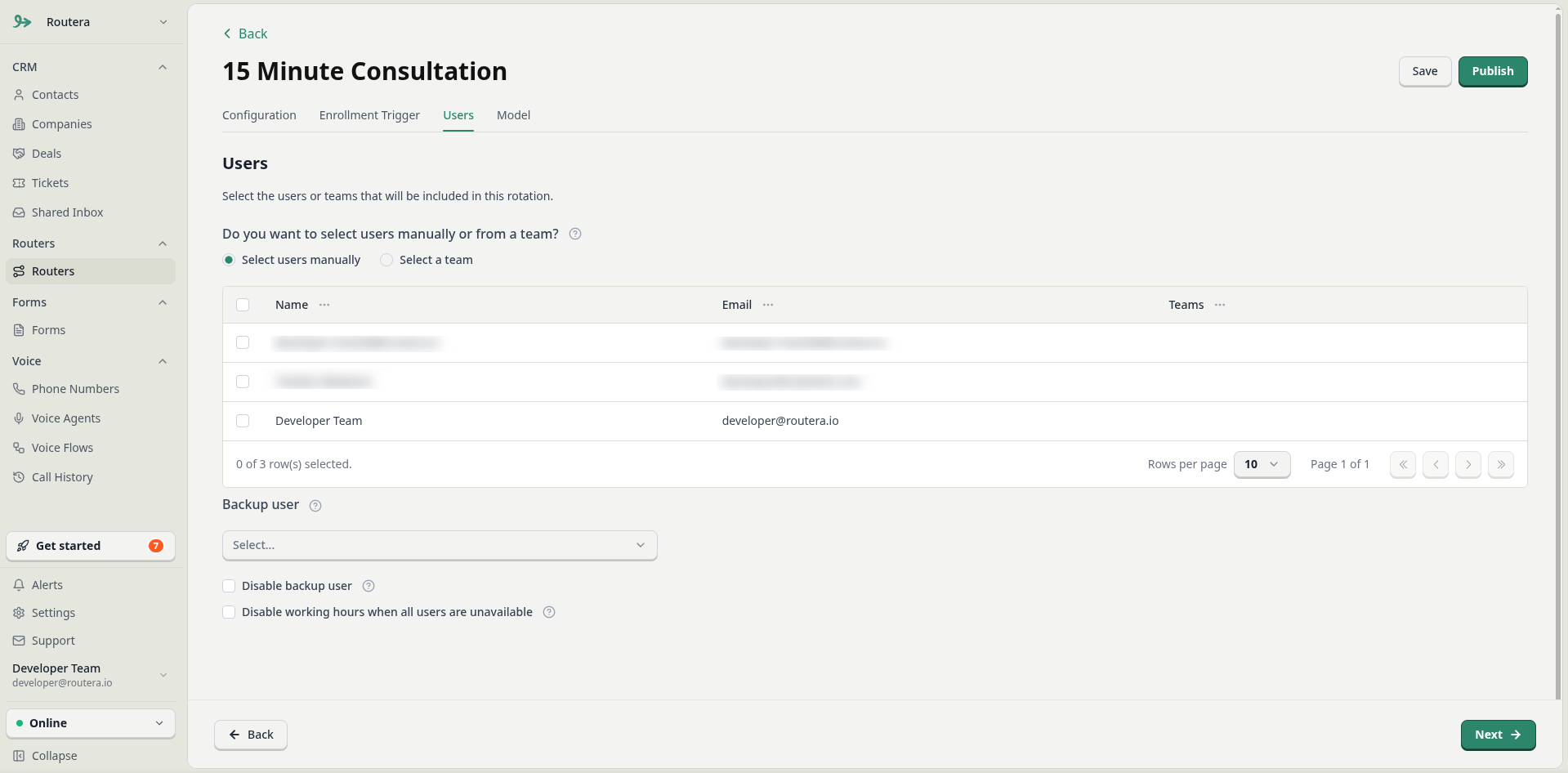This screenshot has width=1568, height=773.
Task: Click the Next button
Action: [x=1498, y=735]
